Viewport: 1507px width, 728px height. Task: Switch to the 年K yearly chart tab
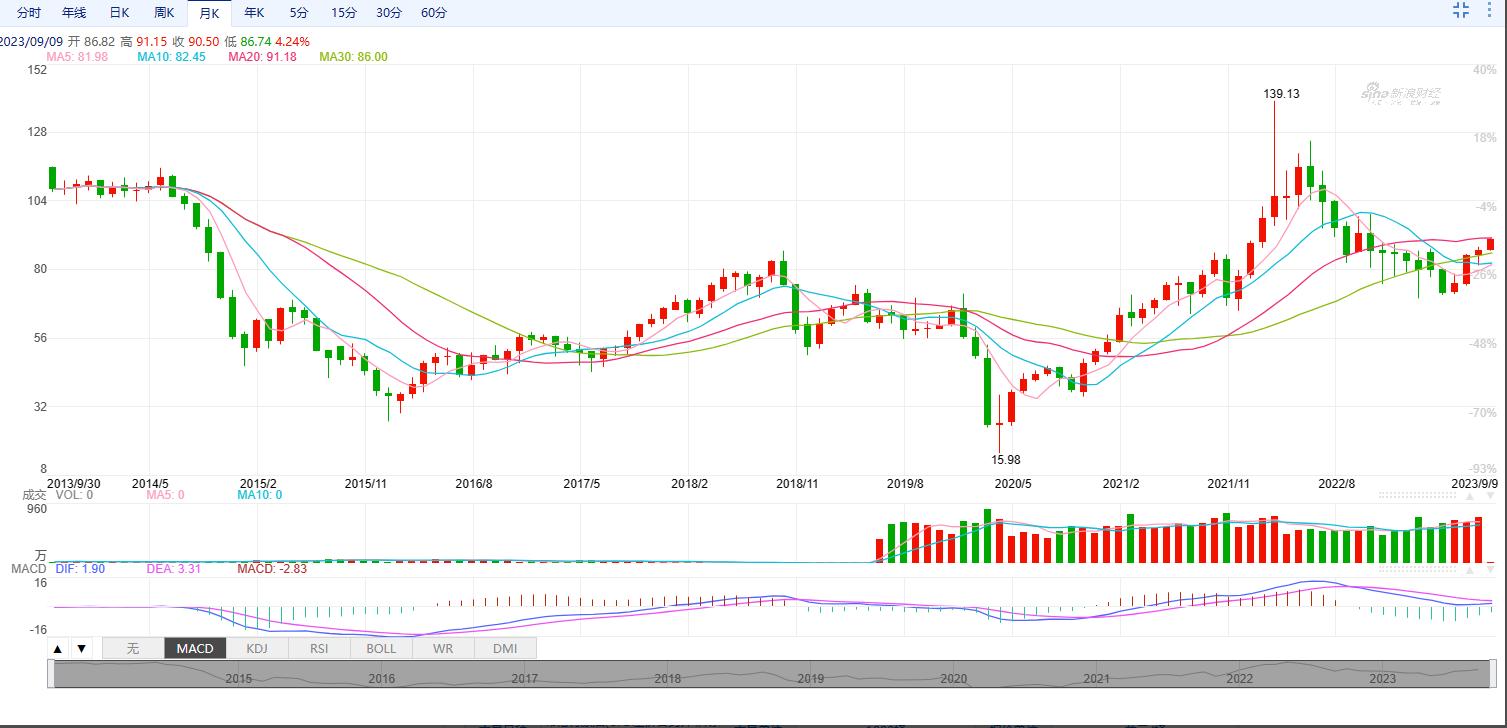254,13
